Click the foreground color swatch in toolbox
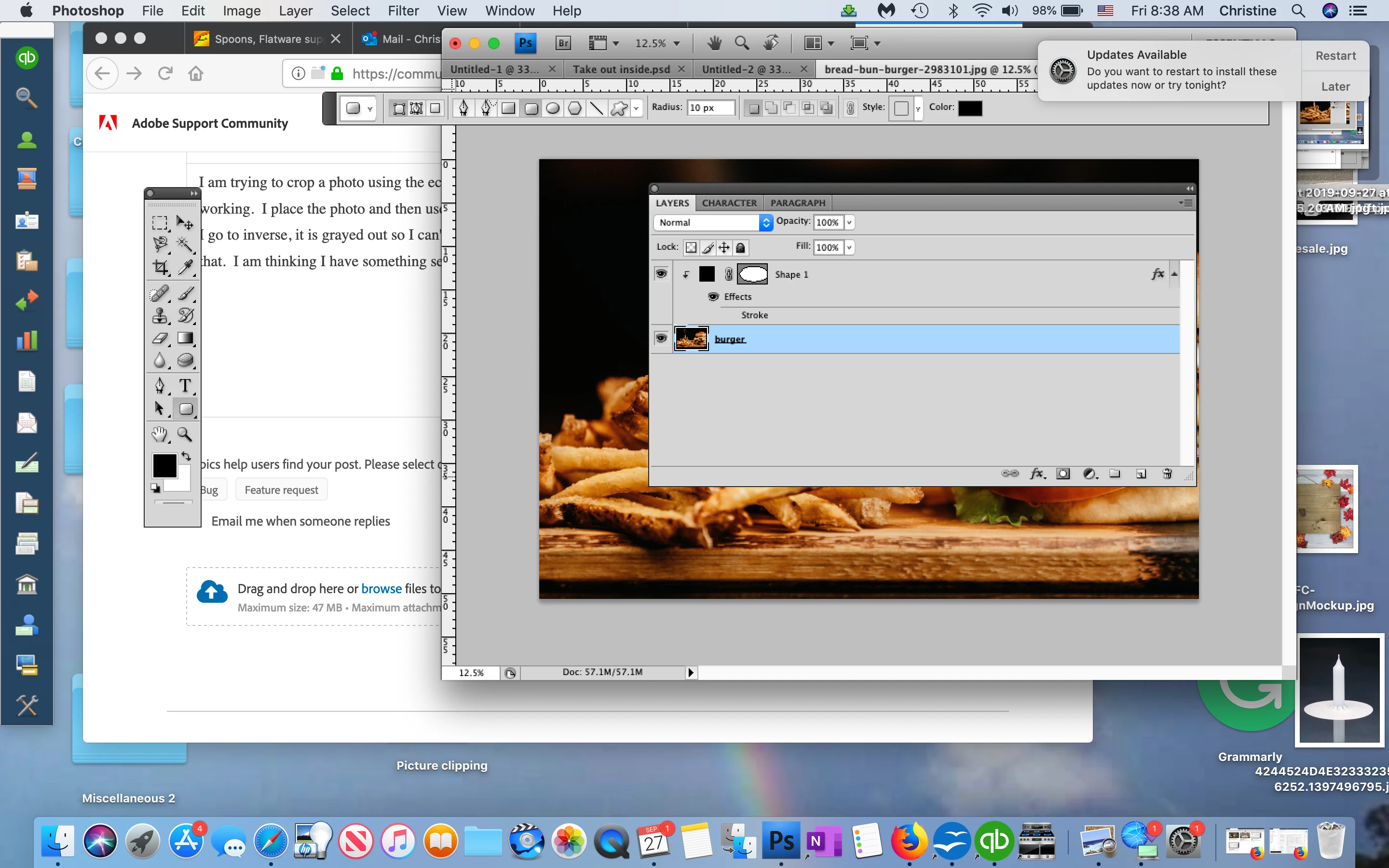Image resolution: width=1389 pixels, height=868 pixels. coord(163,465)
